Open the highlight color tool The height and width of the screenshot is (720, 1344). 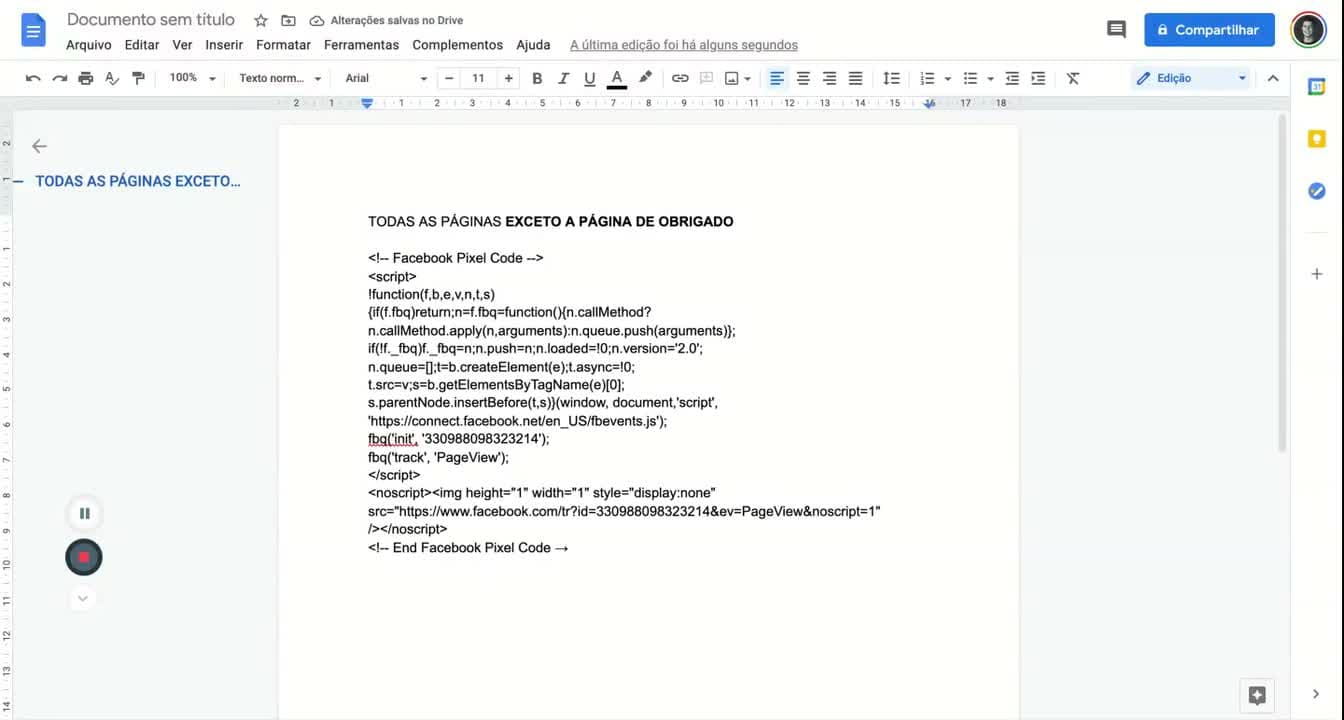[645, 78]
